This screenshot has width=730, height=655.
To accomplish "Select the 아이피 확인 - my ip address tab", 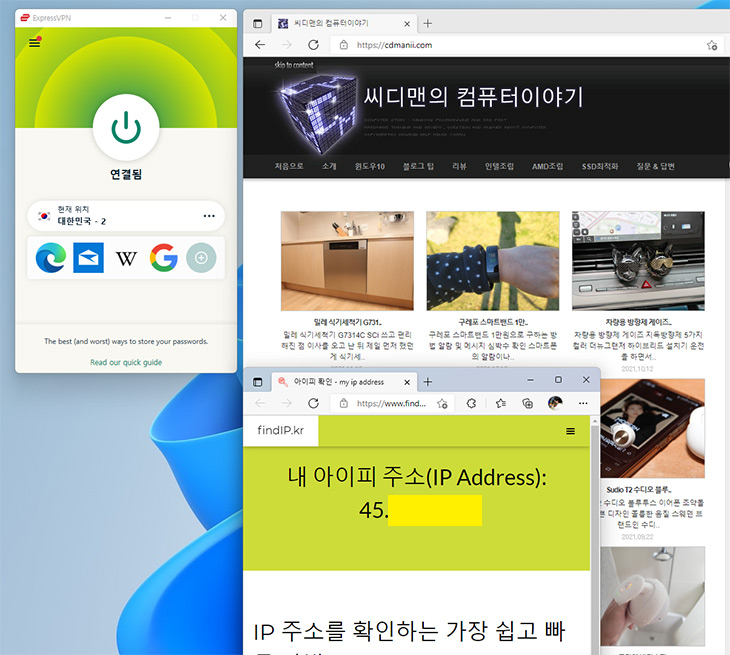I will [x=343, y=382].
